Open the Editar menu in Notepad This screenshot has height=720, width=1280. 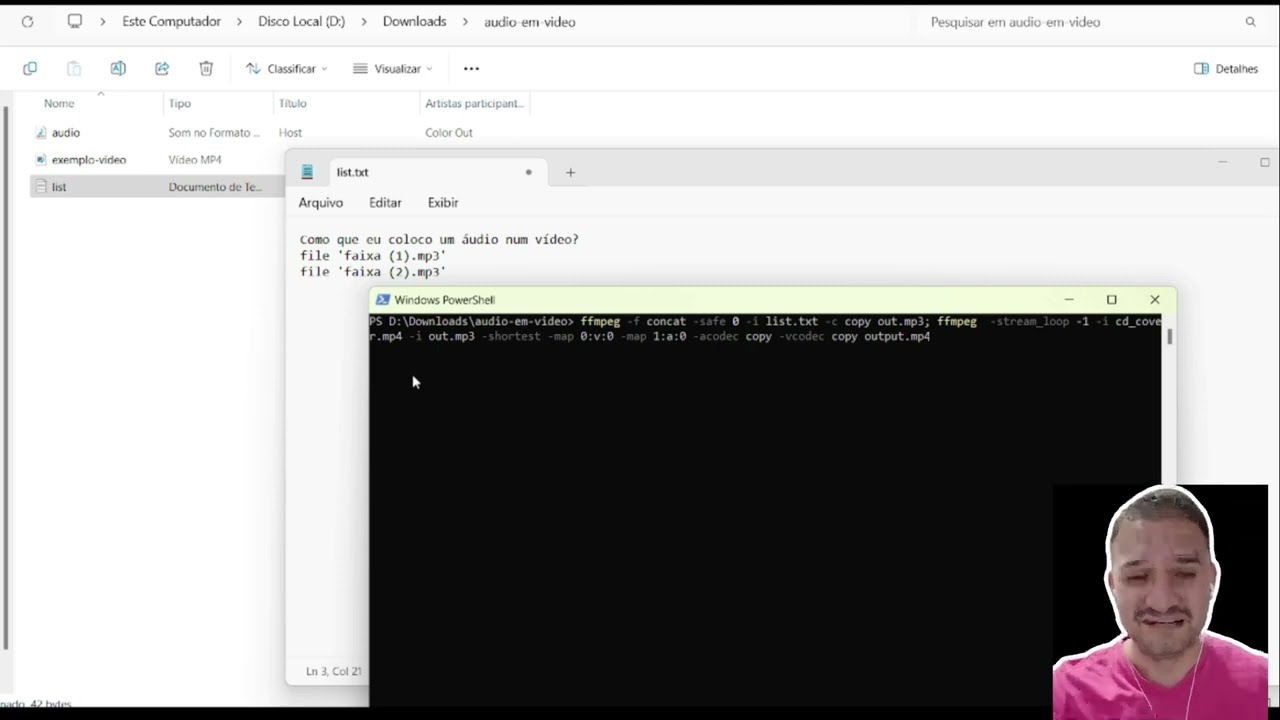(x=385, y=202)
